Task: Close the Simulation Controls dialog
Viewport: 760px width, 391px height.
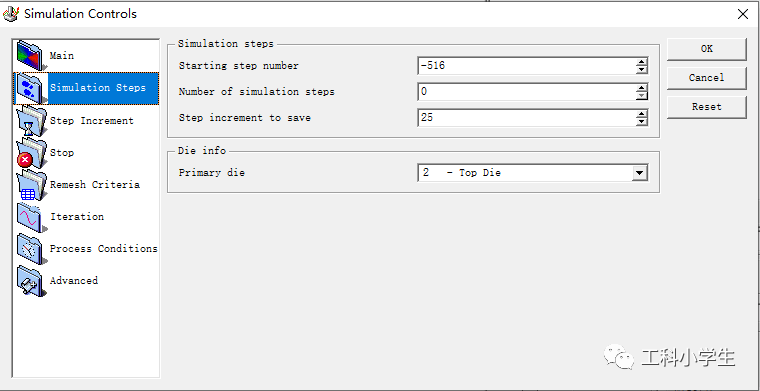Action: click(743, 14)
